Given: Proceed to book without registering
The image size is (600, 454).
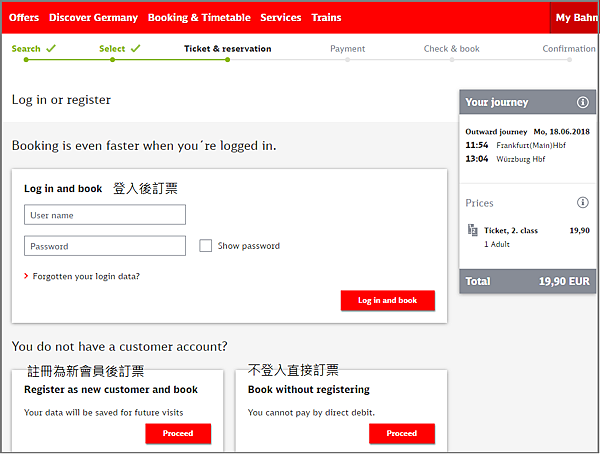Looking at the screenshot, I should 402,433.
